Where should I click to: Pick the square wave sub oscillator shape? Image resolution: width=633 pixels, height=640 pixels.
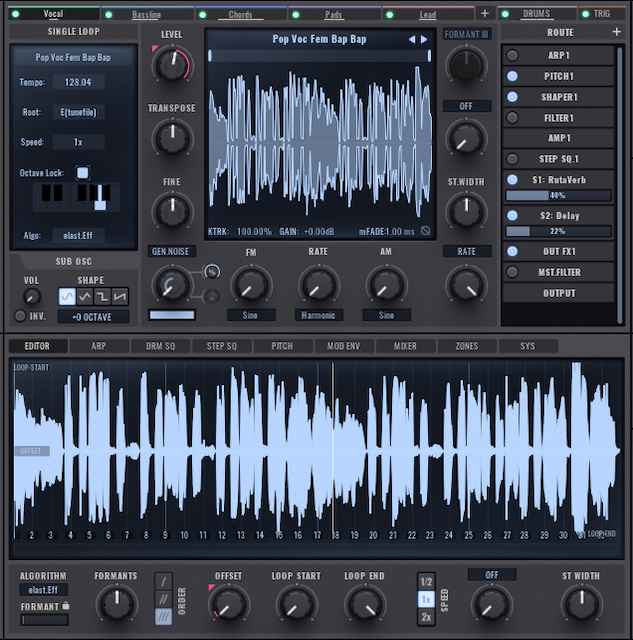point(103,296)
